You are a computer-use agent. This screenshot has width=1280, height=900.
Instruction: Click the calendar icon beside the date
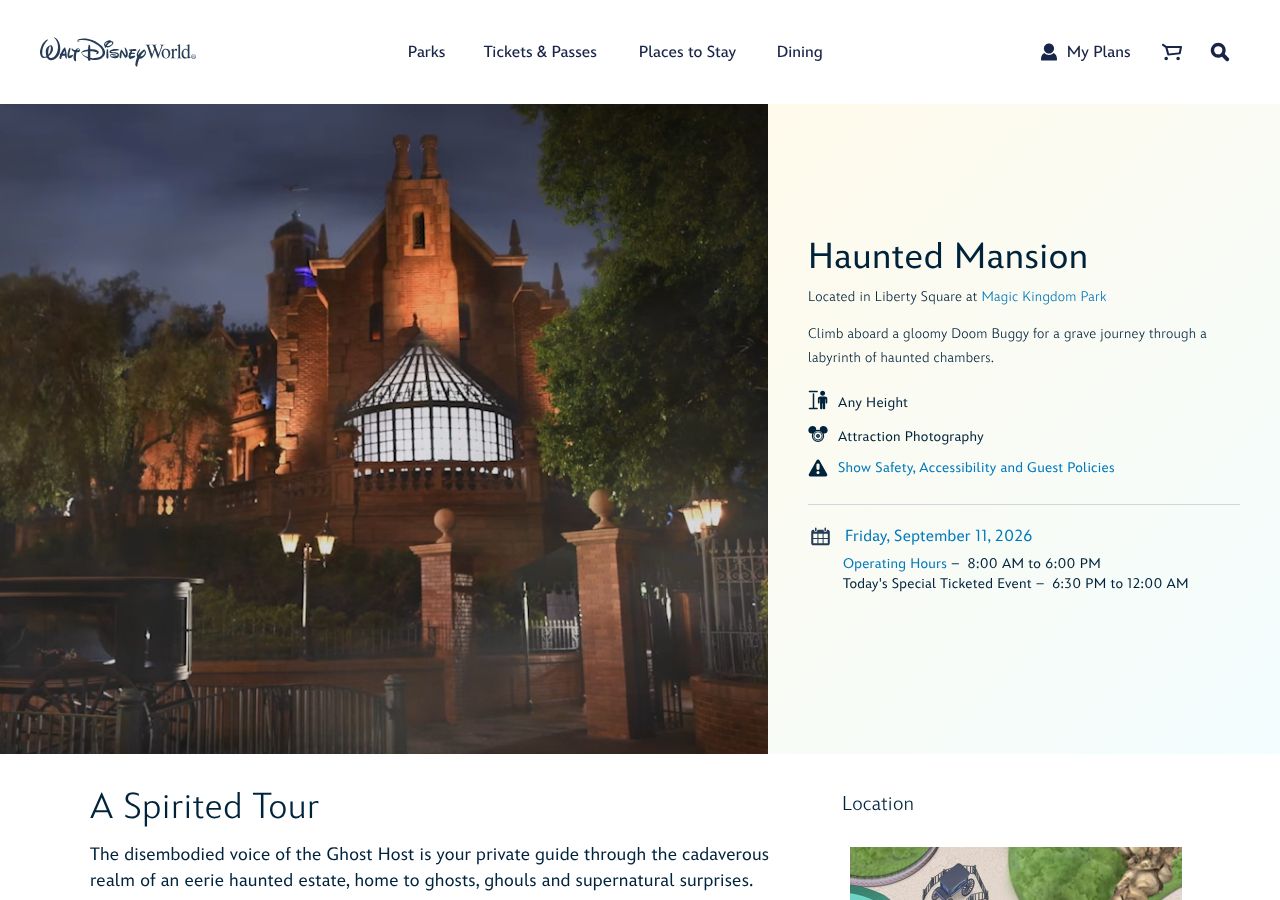click(820, 537)
